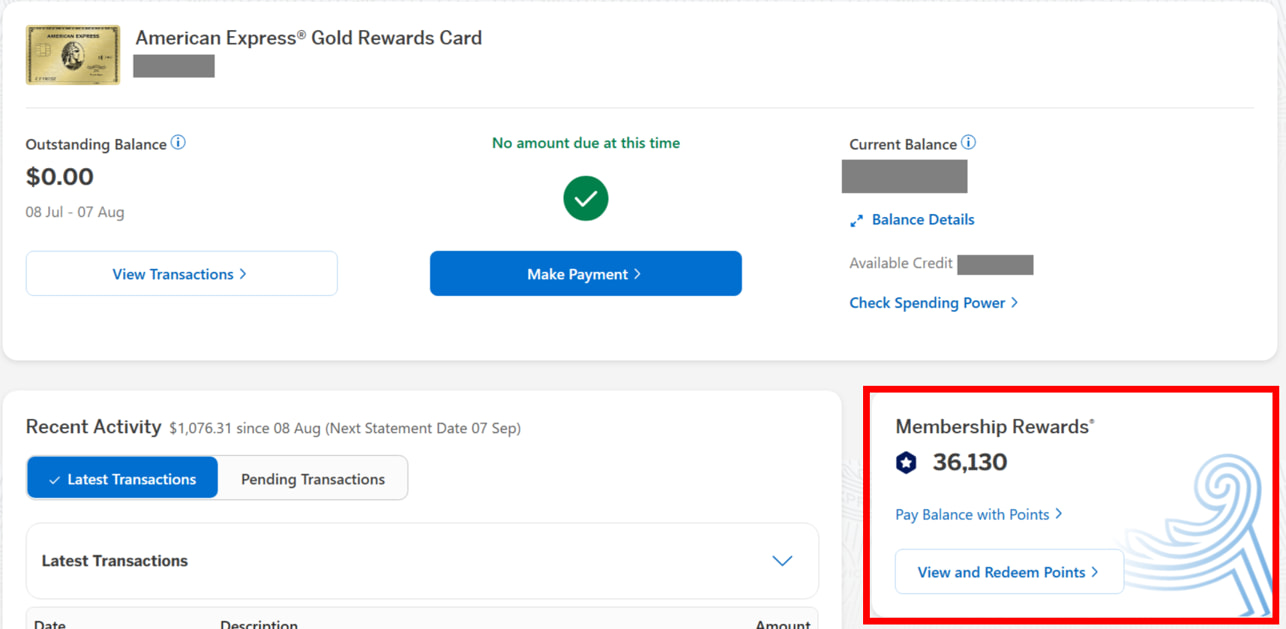Switch to the Pending Transactions tab
This screenshot has width=1286, height=629.
point(313,479)
